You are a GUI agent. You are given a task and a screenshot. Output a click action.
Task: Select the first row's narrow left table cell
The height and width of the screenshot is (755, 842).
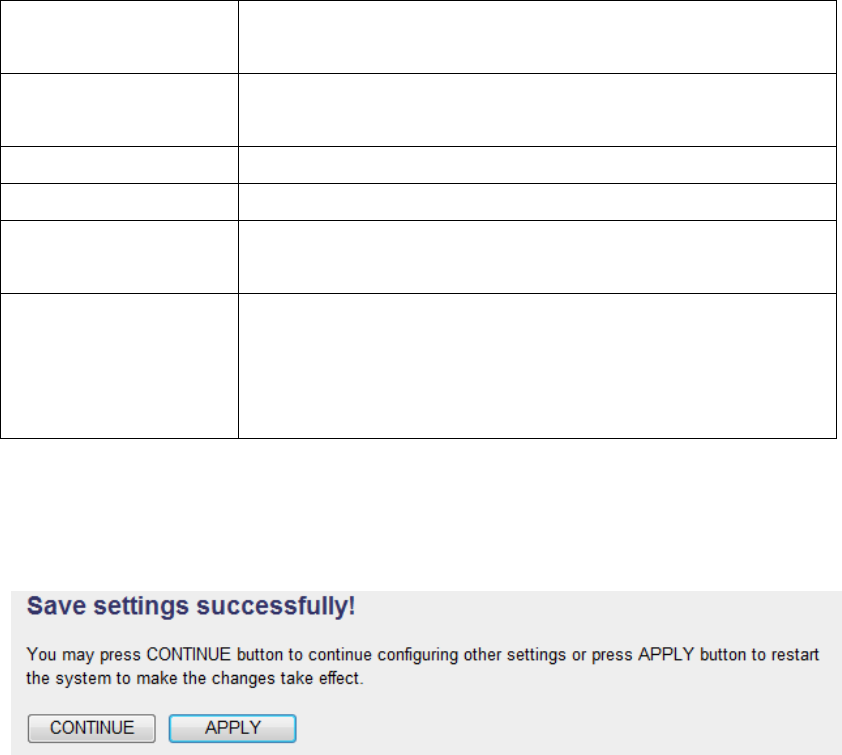pos(120,36)
